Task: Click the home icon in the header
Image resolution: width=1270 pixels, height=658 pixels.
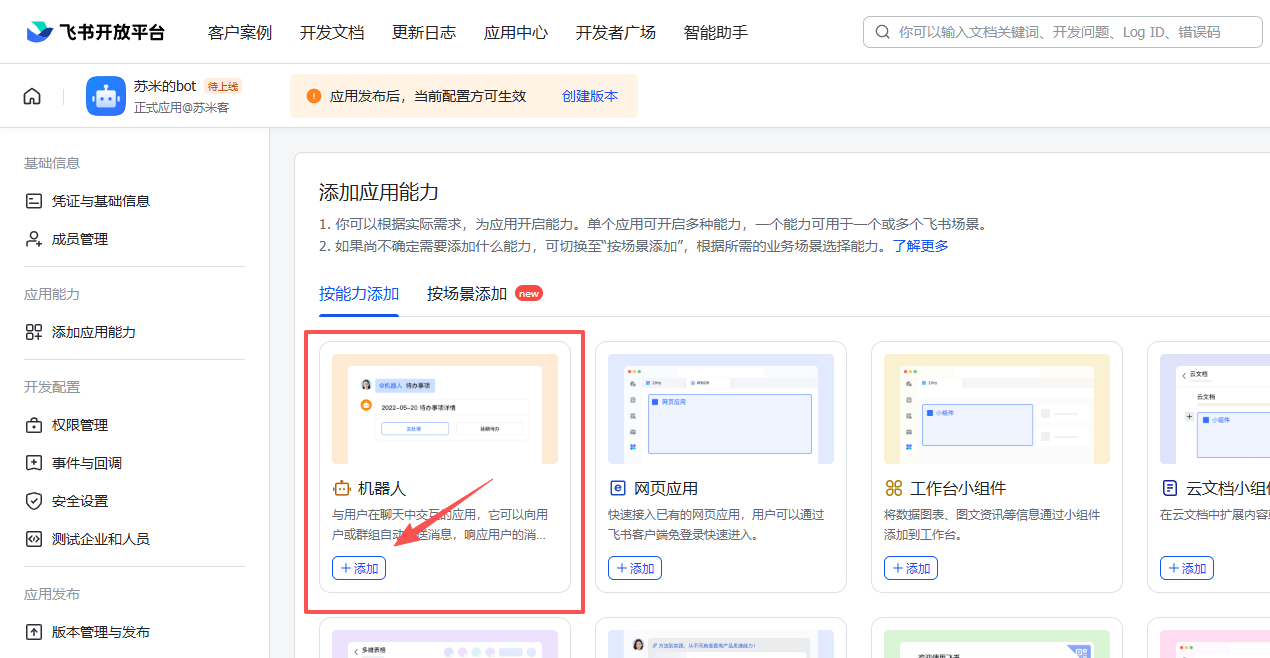Action: point(32,96)
